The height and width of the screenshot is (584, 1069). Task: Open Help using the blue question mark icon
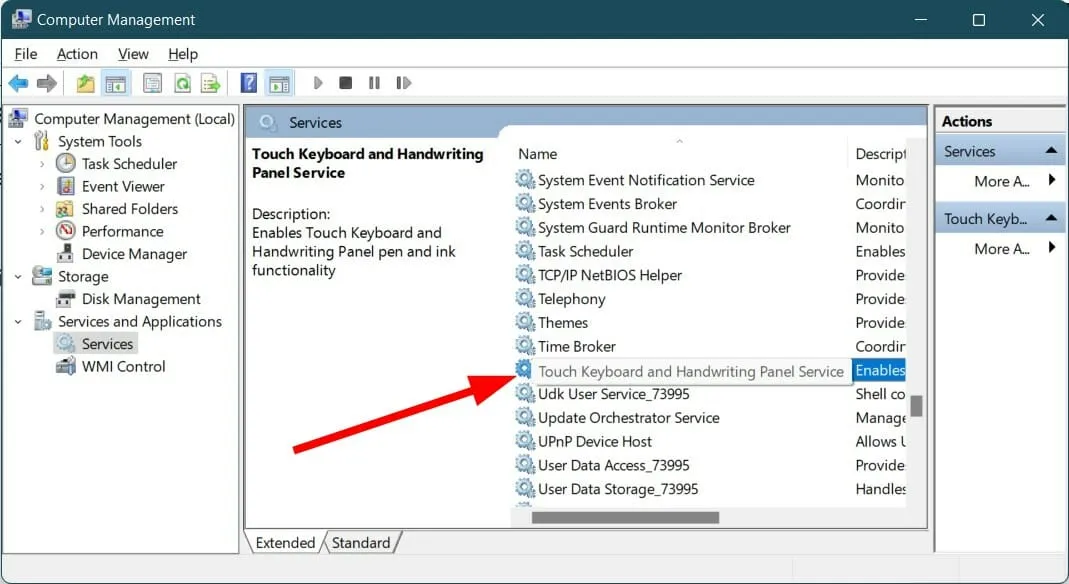pyautogui.click(x=249, y=83)
